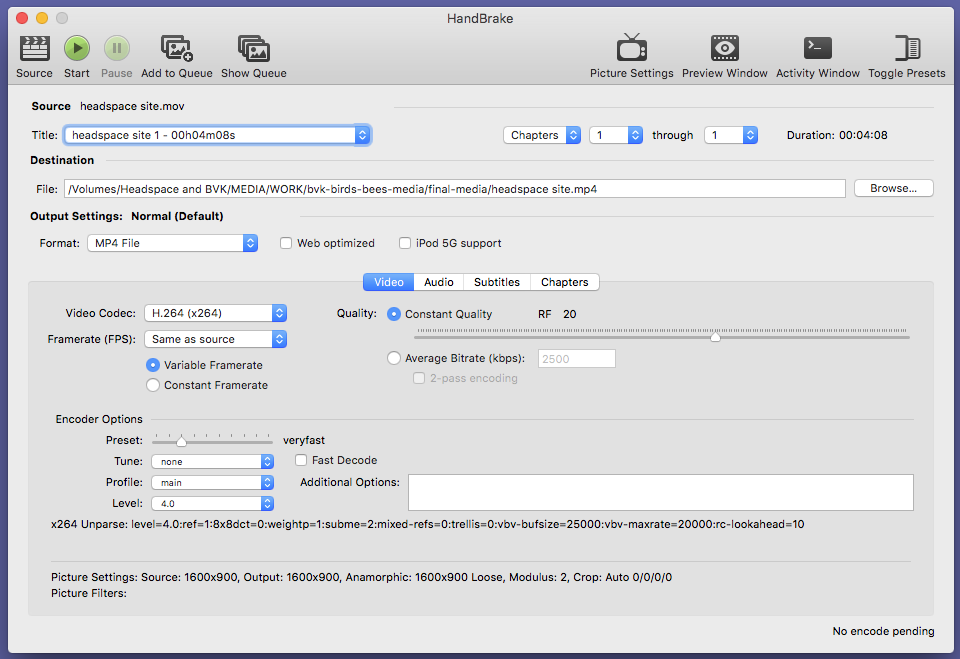Open the Chapters range type dropdown
This screenshot has height=659, width=960.
point(542,135)
